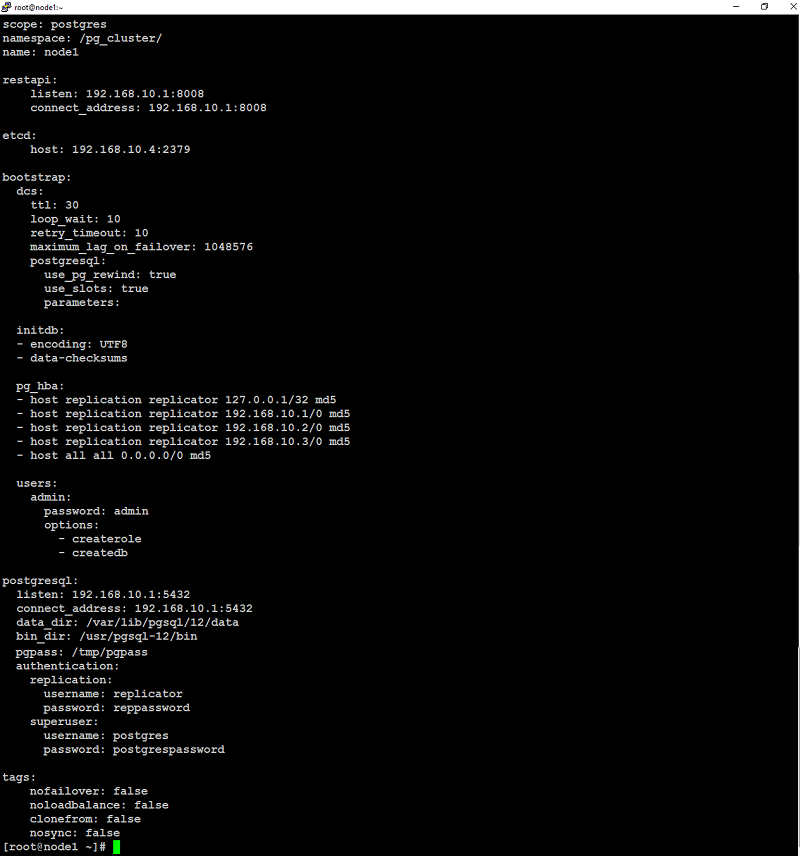Click the green cursor at the prompt
The height and width of the screenshot is (856, 800).
[x=116, y=847]
